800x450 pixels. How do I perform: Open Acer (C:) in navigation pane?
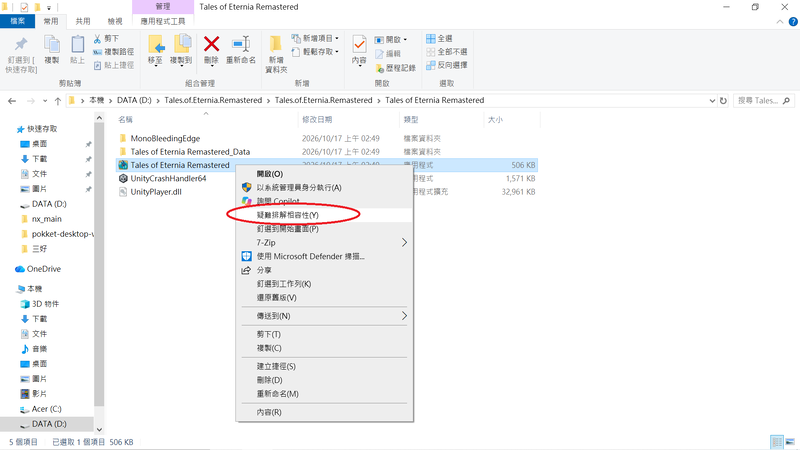[46, 409]
